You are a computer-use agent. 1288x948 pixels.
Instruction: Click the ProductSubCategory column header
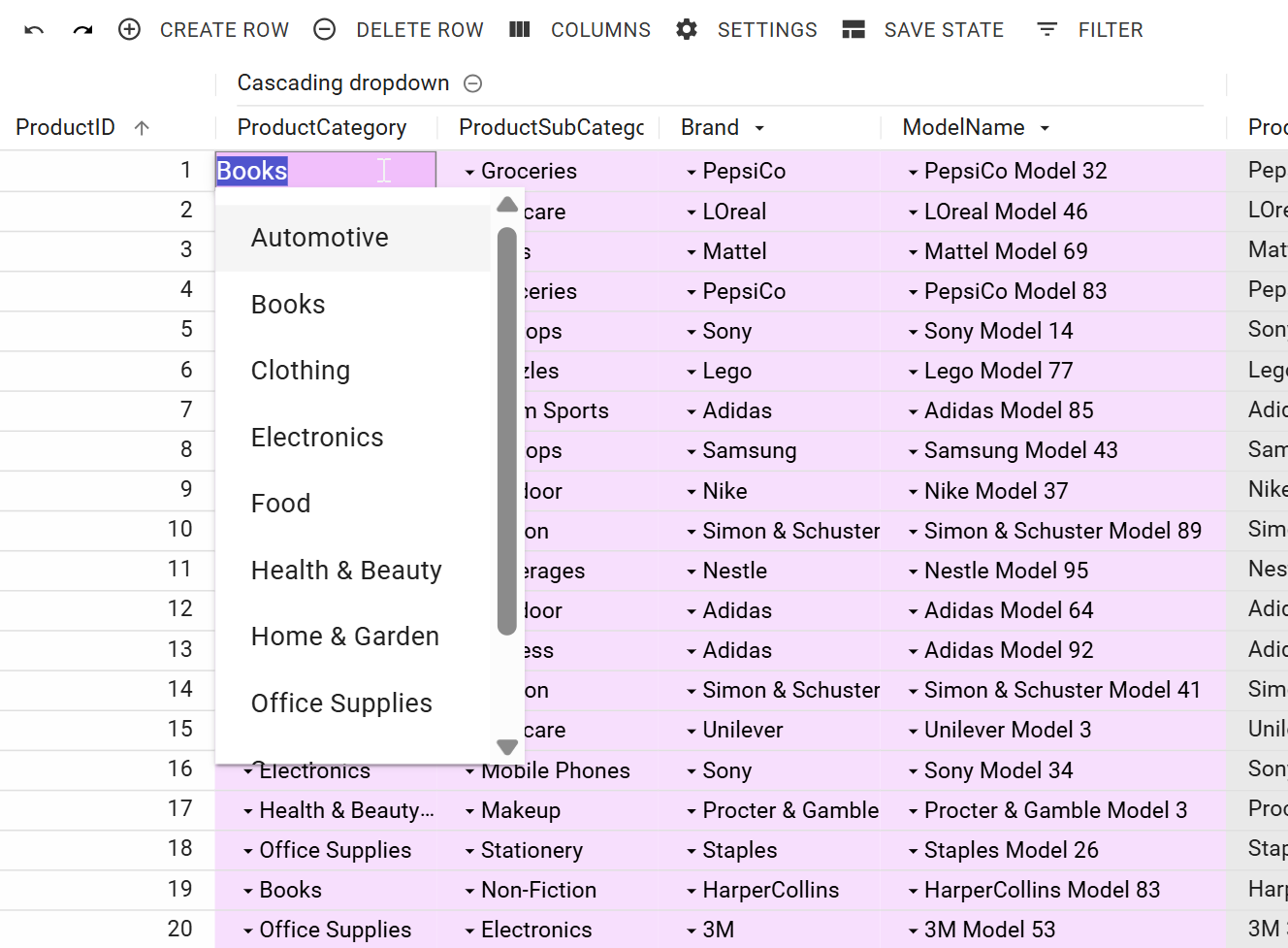click(x=552, y=127)
